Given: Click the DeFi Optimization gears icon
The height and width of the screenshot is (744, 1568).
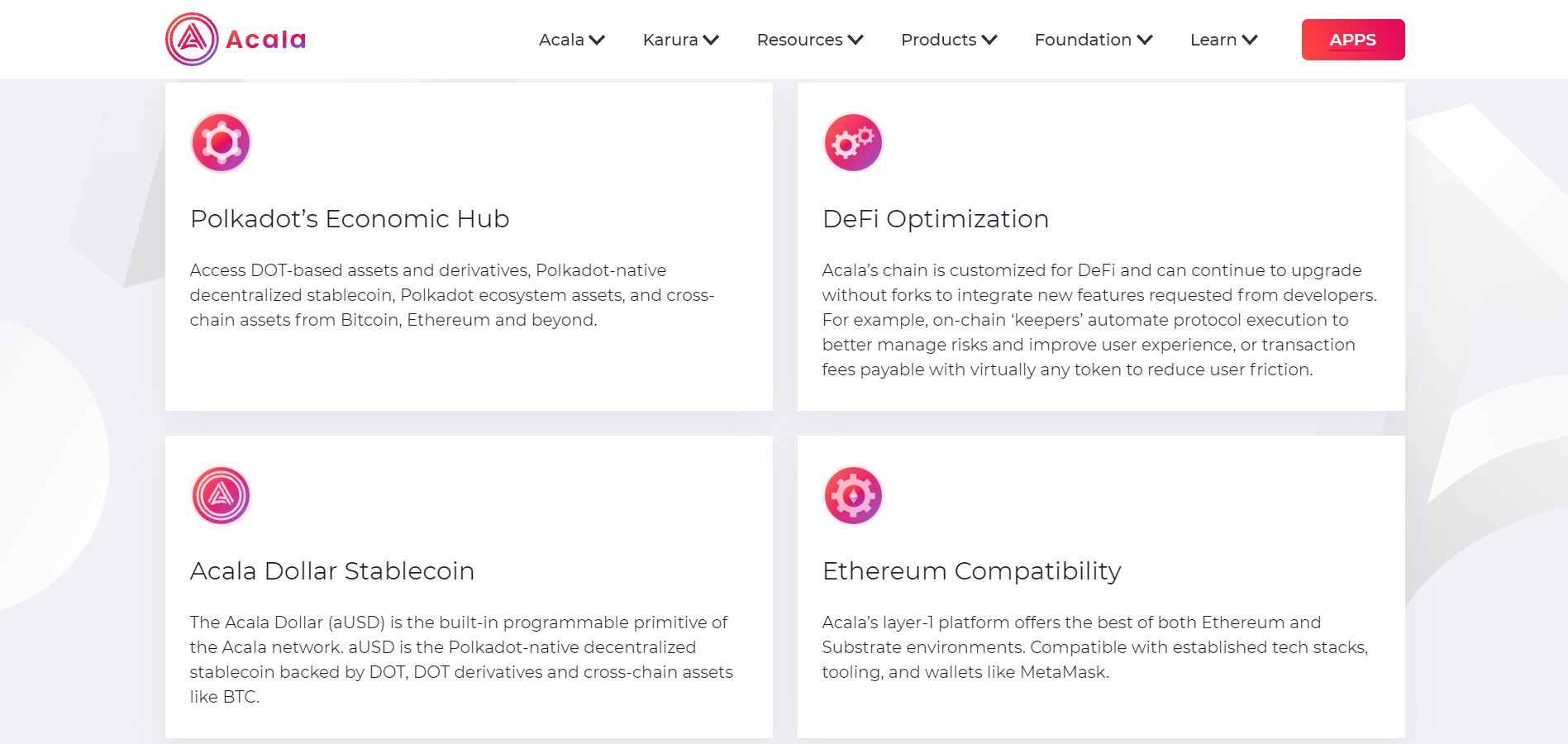Looking at the screenshot, I should (x=853, y=142).
